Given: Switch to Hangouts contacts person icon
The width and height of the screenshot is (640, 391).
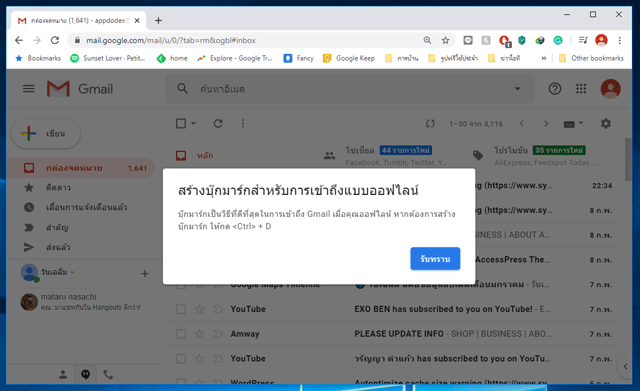Looking at the screenshot, I should (x=62, y=374).
